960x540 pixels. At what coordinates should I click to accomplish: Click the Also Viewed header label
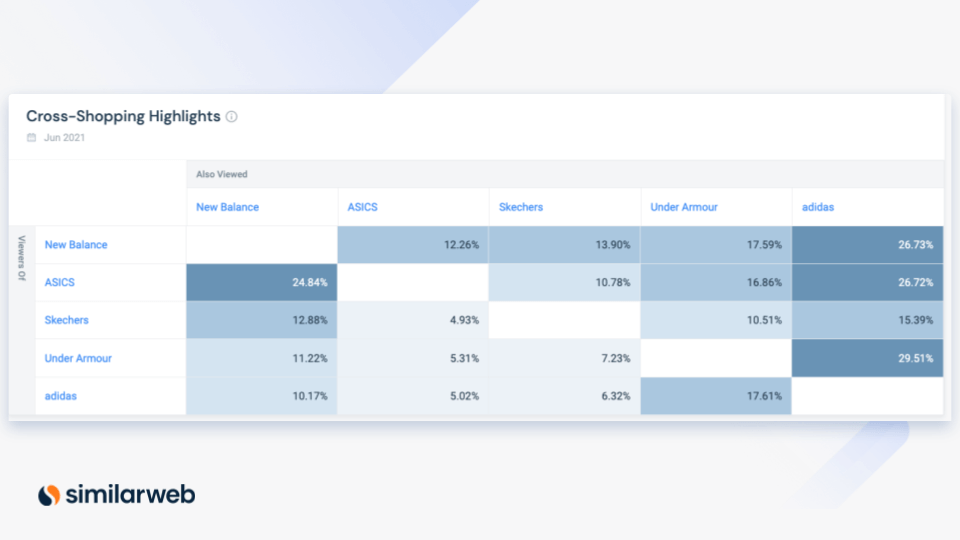pyautogui.click(x=222, y=174)
